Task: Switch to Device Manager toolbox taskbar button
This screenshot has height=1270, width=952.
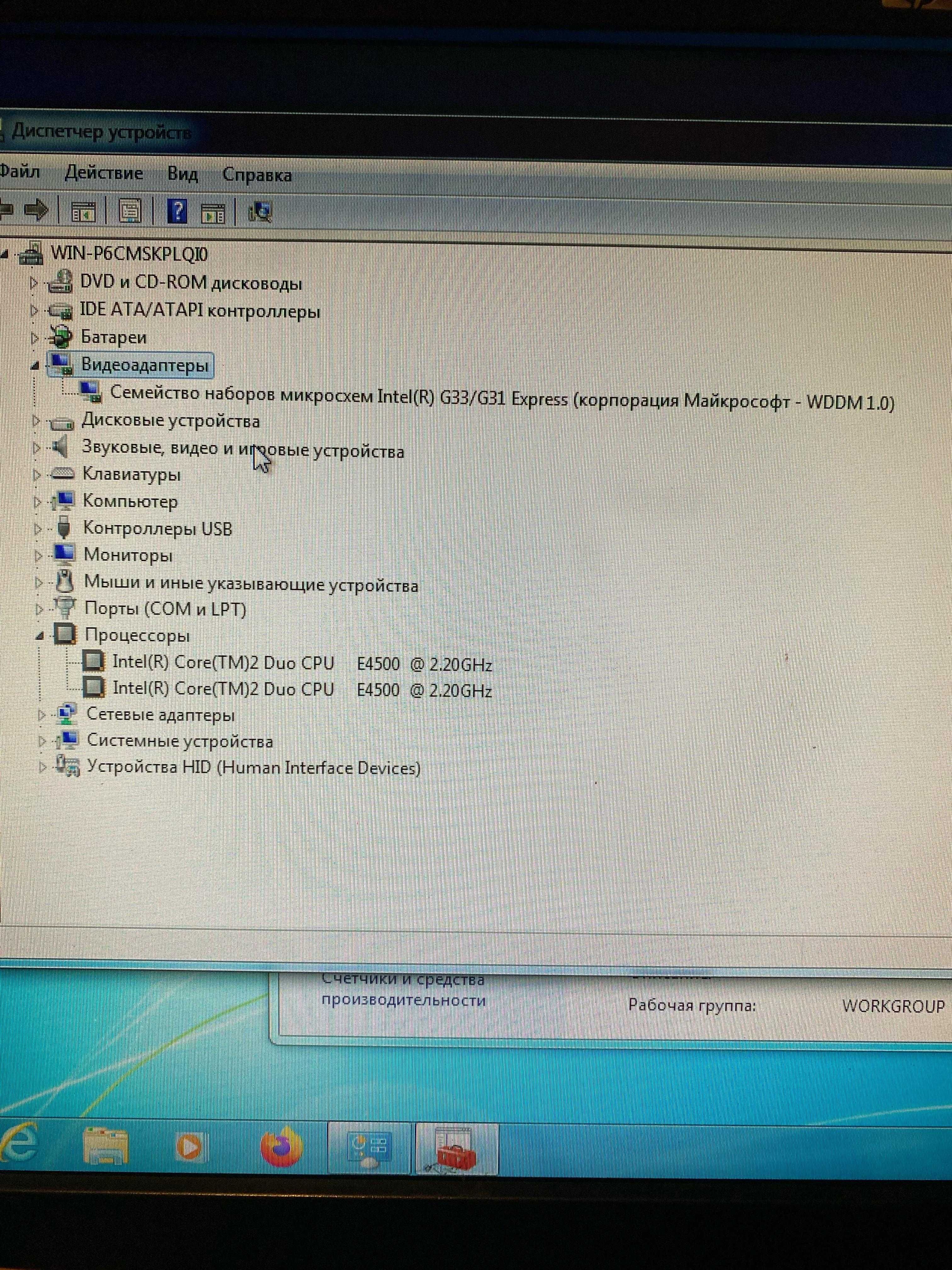Action: click(x=456, y=1150)
